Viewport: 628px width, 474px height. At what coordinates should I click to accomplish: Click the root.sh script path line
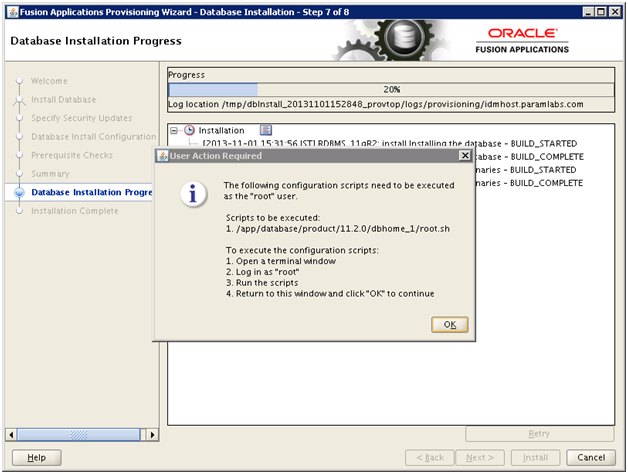(x=338, y=229)
